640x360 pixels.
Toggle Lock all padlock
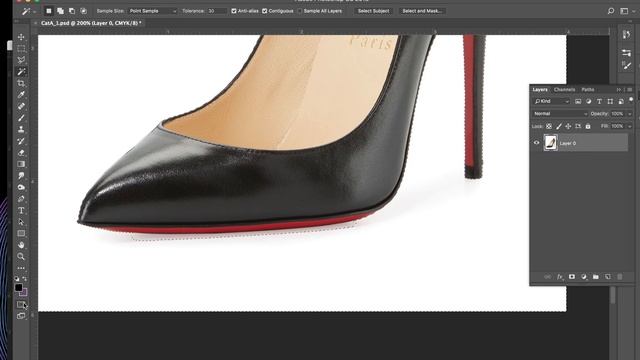click(588, 127)
